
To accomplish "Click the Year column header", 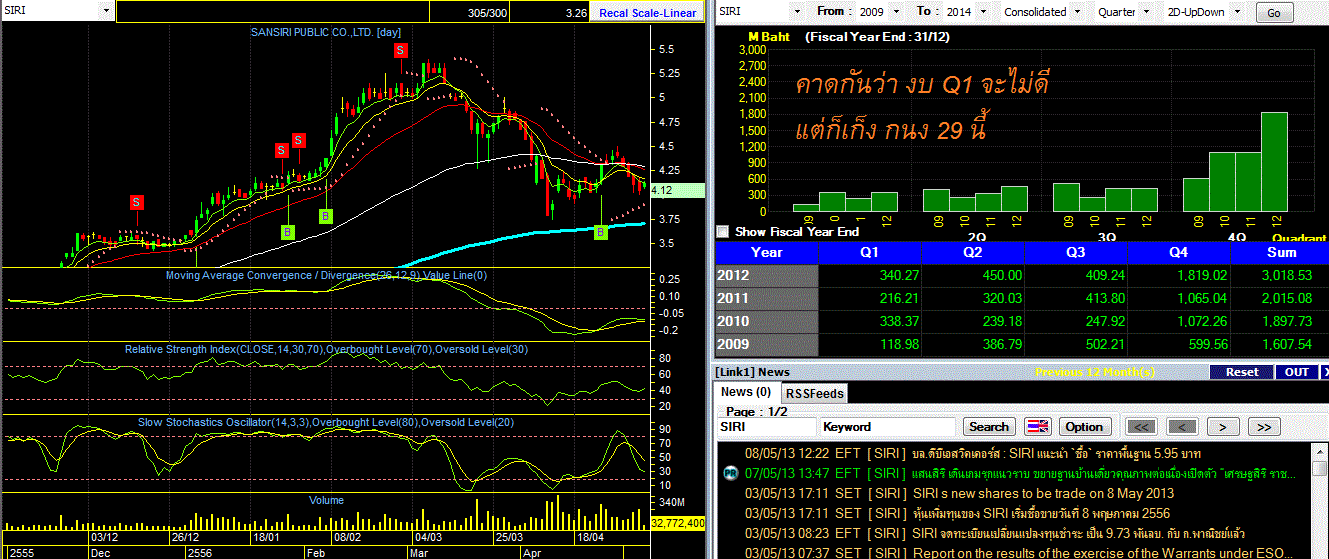I will [x=767, y=252].
